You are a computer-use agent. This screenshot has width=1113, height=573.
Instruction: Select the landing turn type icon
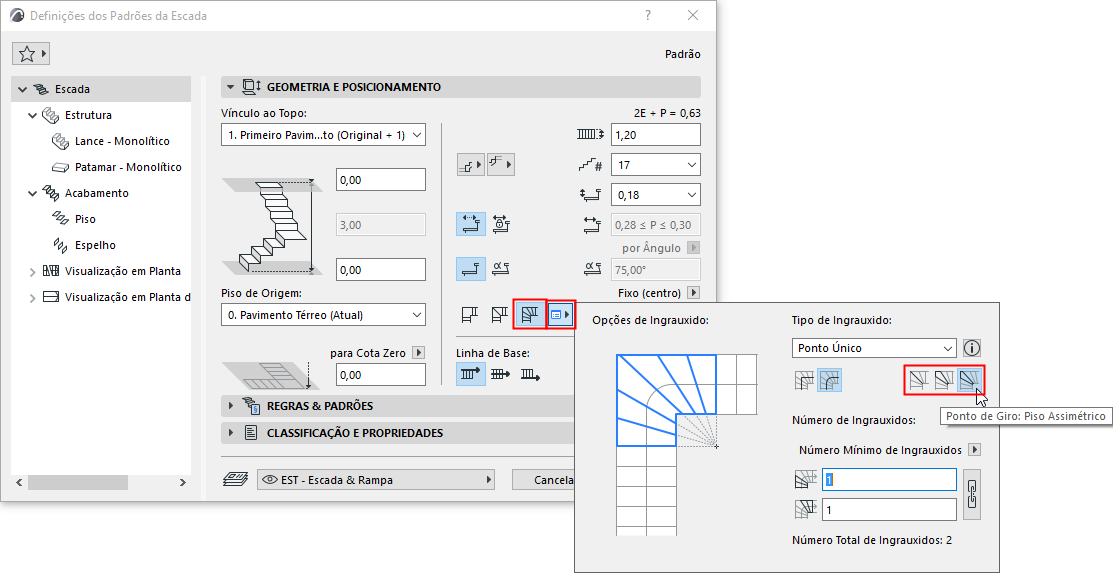click(x=468, y=315)
